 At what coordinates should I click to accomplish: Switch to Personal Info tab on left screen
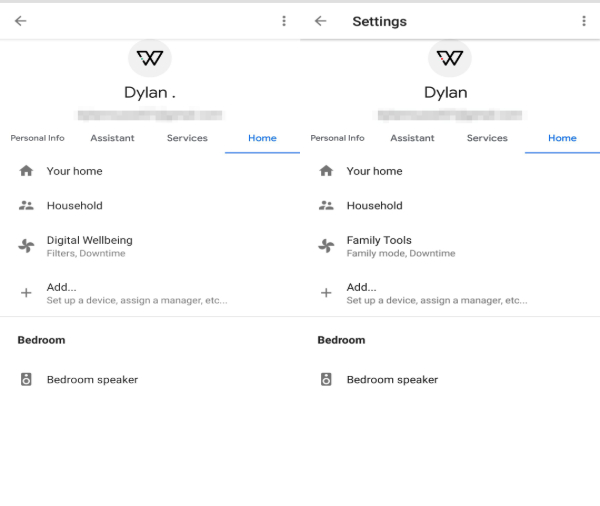[x=37, y=138]
